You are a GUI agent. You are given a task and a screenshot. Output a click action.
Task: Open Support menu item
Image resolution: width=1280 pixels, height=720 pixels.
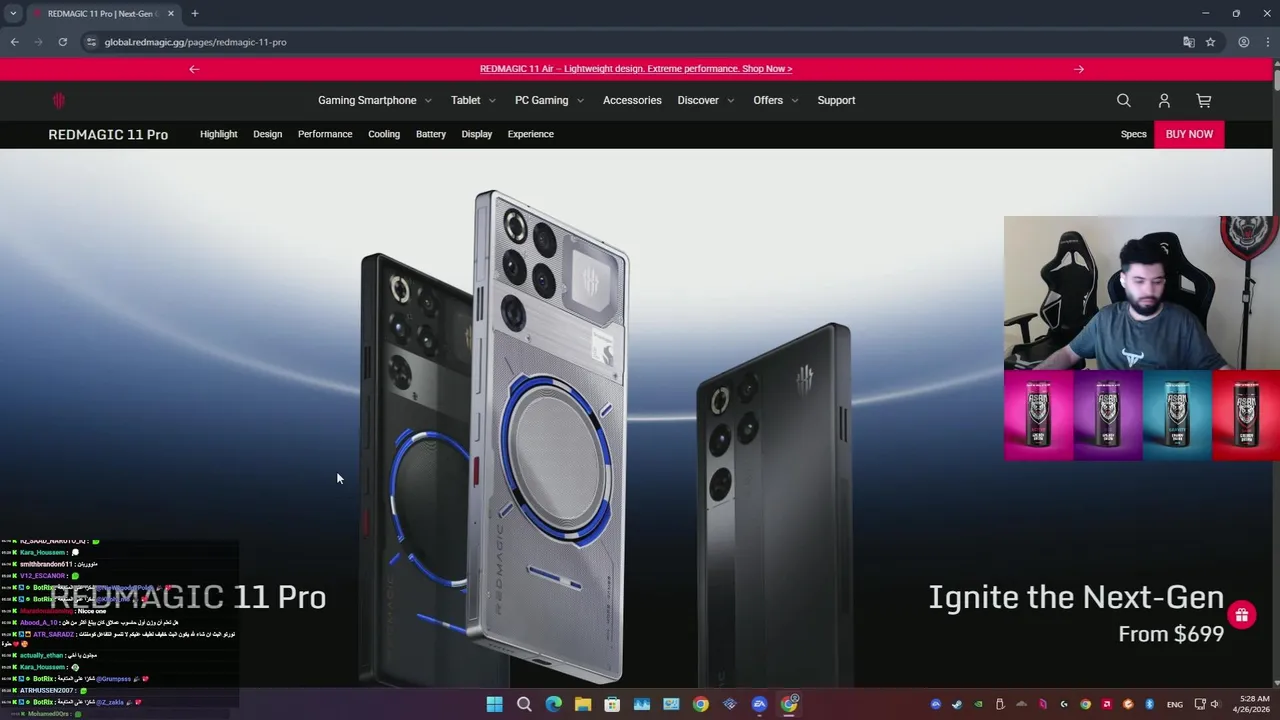tap(836, 100)
